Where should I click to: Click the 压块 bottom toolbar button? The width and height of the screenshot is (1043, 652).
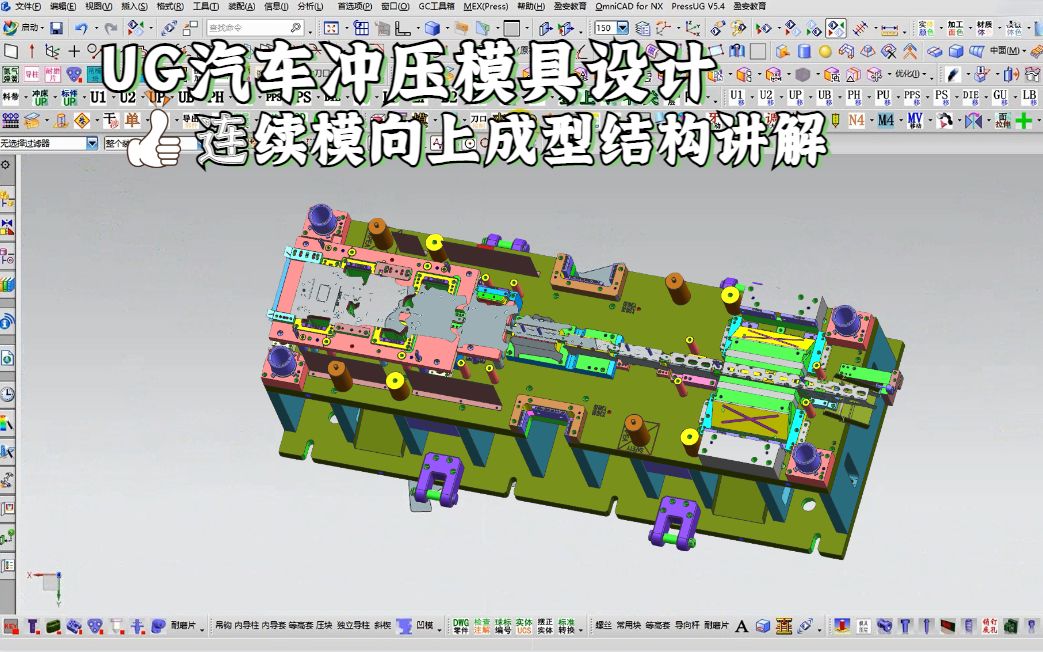[324, 625]
